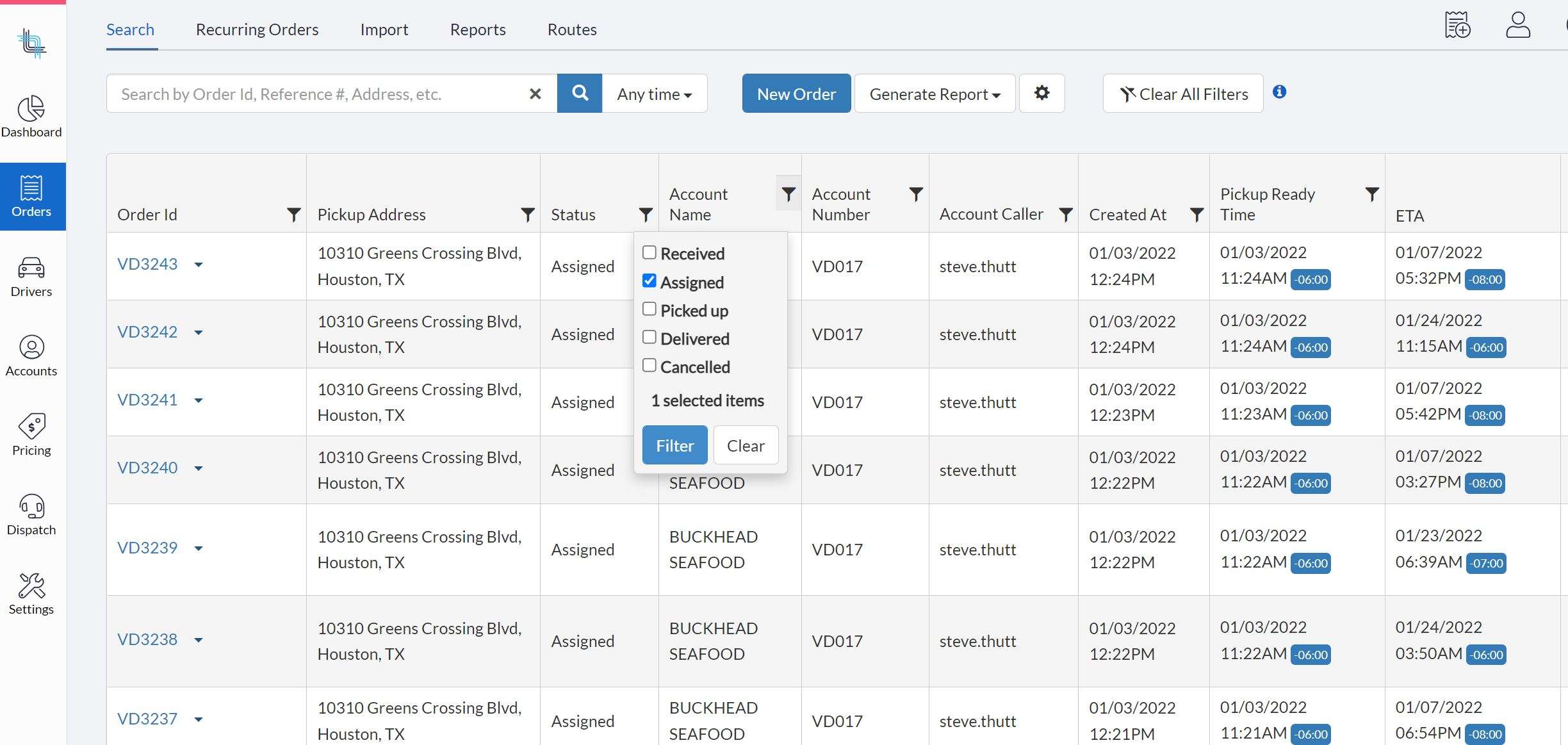This screenshot has height=745, width=1568.
Task: Navigate to Accounts sidebar section
Action: (x=31, y=355)
